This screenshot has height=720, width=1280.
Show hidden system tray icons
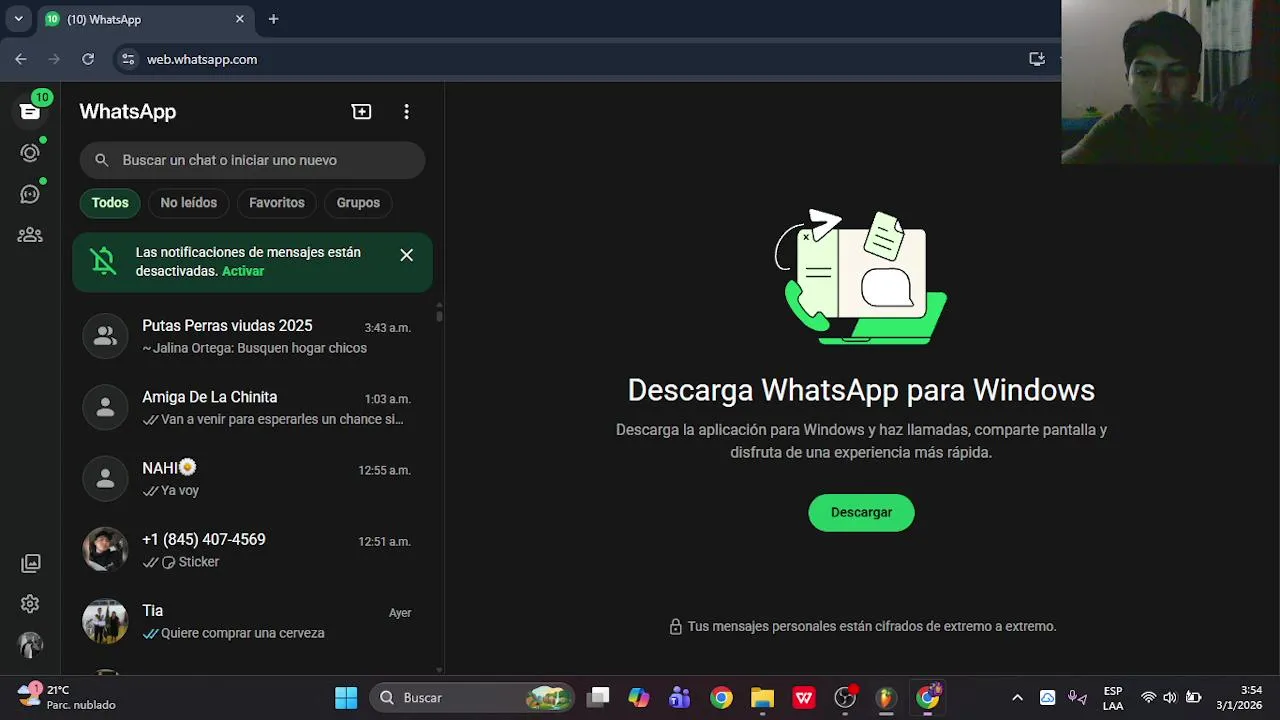click(1017, 698)
